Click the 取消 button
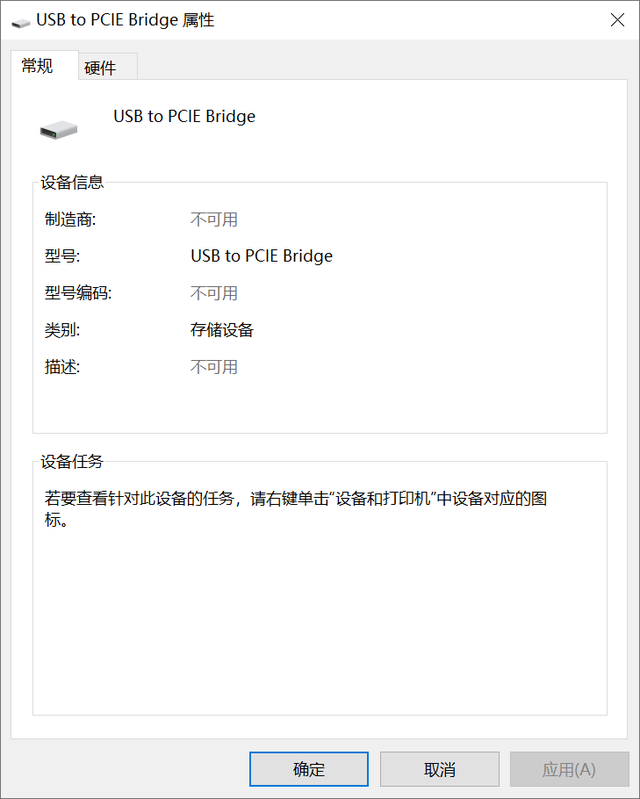640x799 pixels. tap(439, 769)
